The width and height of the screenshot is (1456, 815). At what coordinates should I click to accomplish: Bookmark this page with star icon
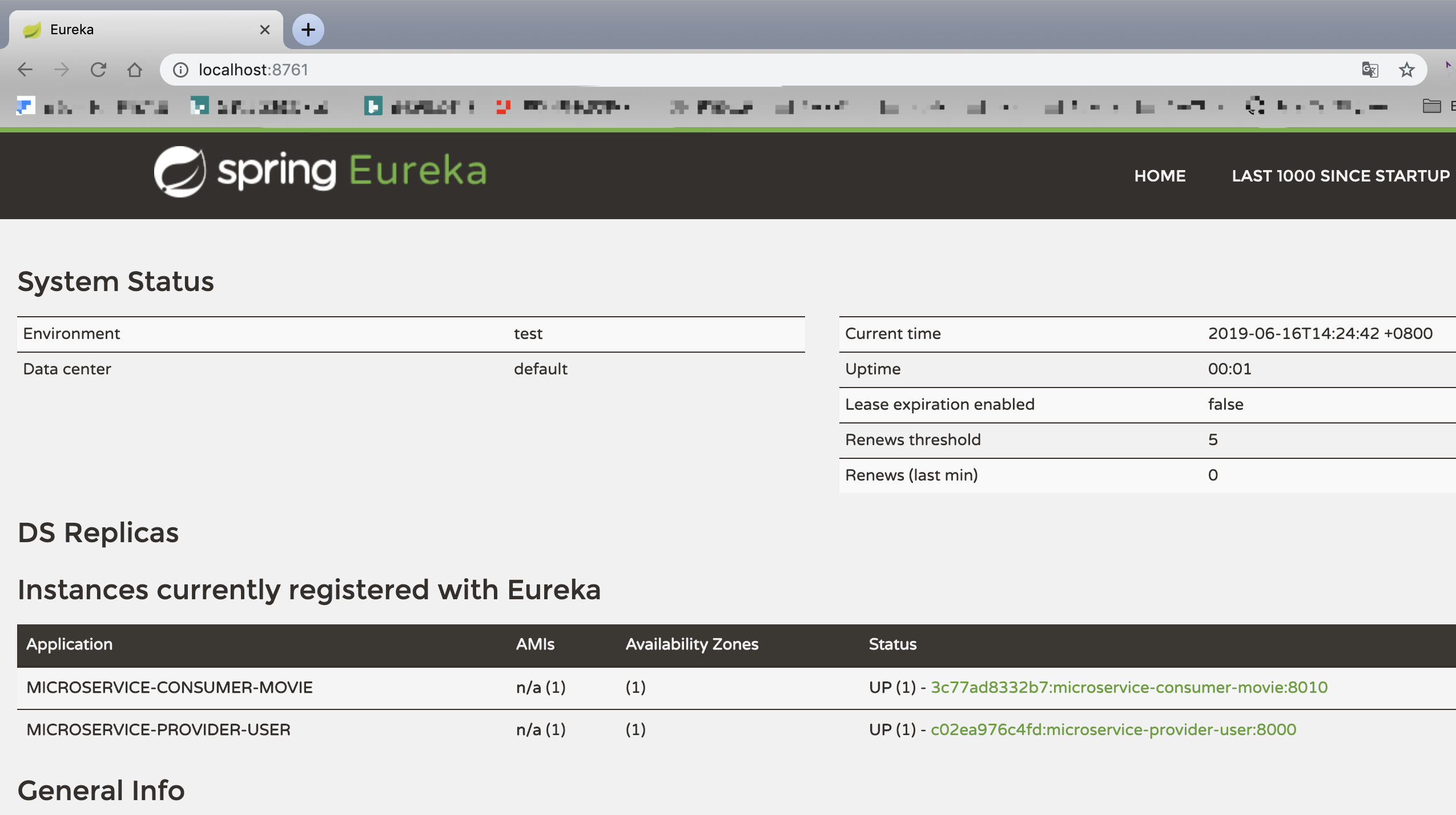pos(1406,70)
